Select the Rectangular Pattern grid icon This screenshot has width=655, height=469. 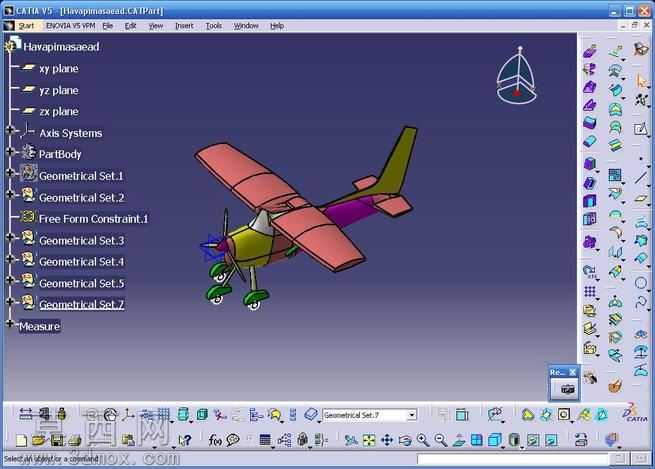coord(590,292)
